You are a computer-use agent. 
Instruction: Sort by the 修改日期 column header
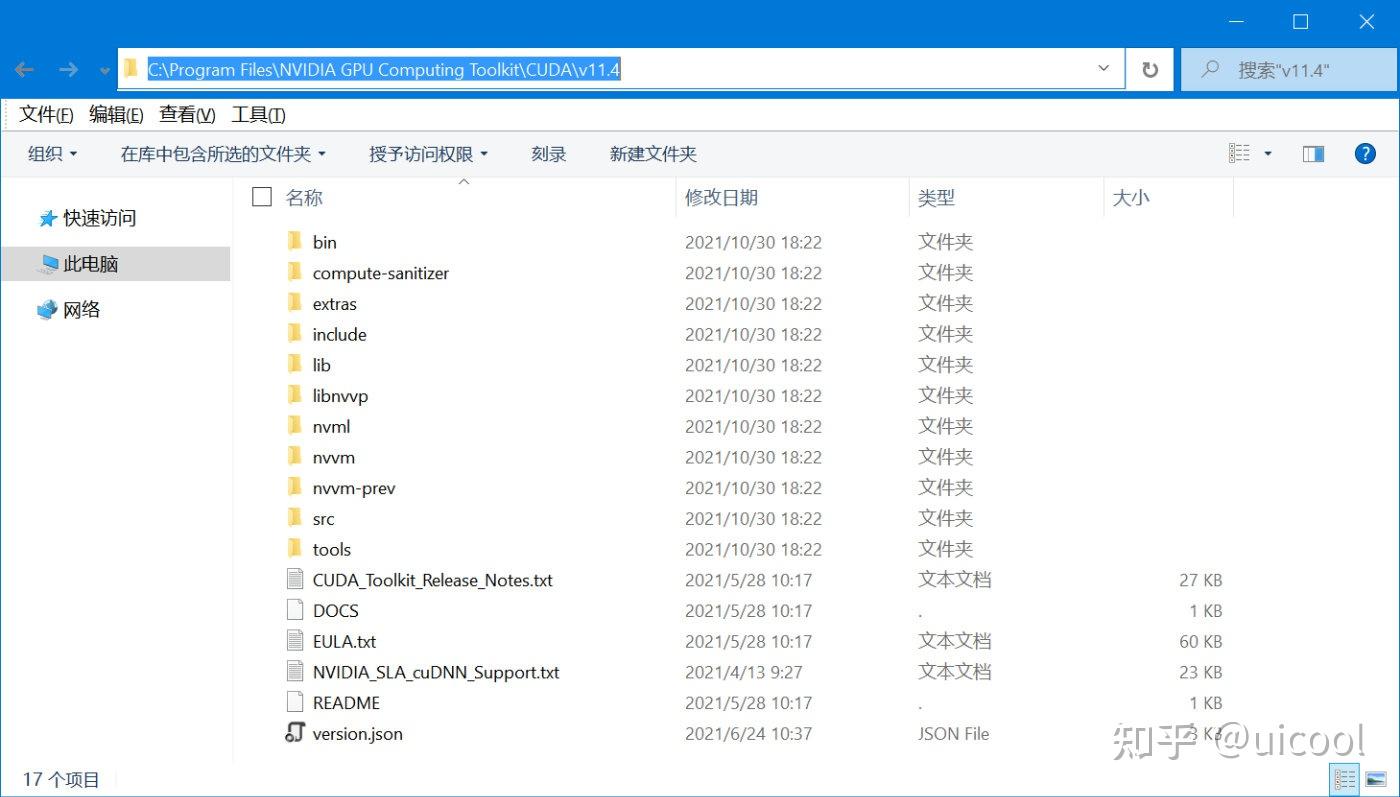721,197
